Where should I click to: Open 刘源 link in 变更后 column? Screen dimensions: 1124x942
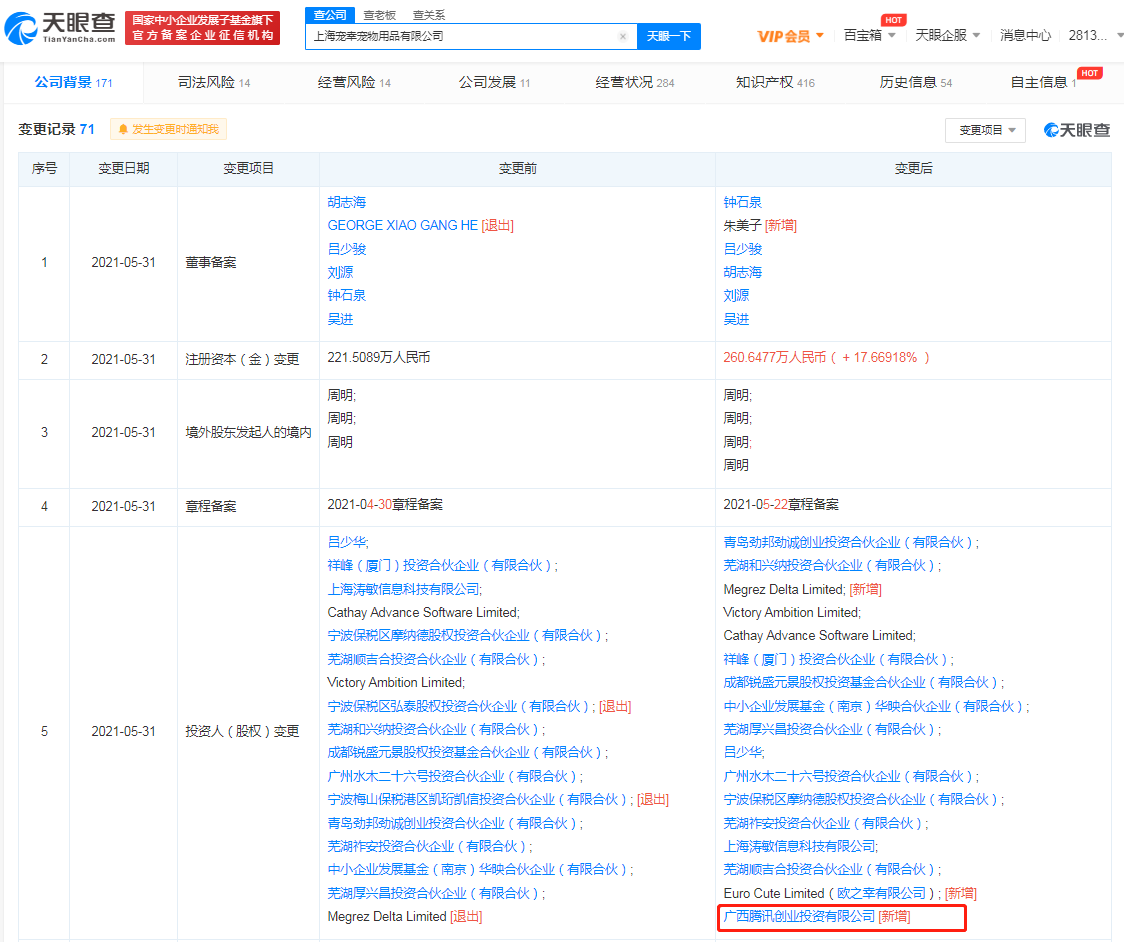point(736,295)
